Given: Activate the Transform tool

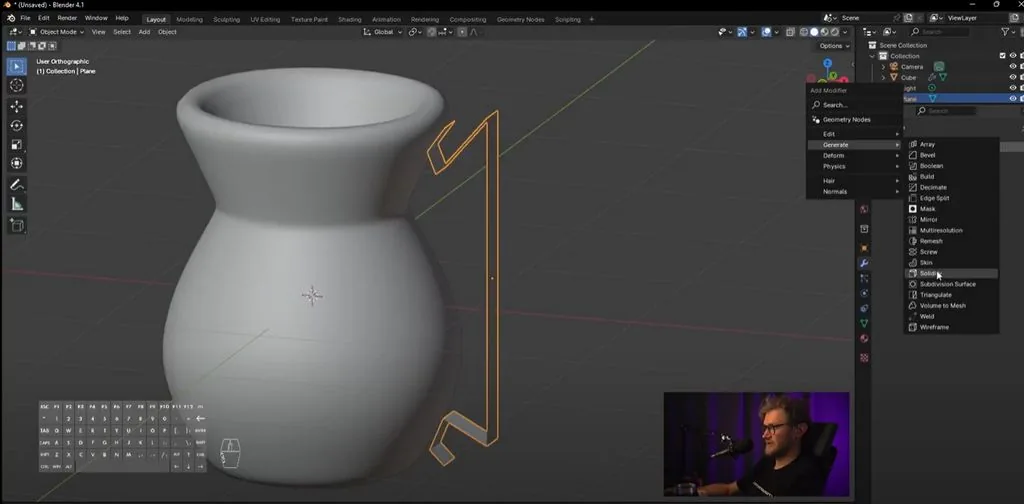Looking at the screenshot, I should coord(17,163).
